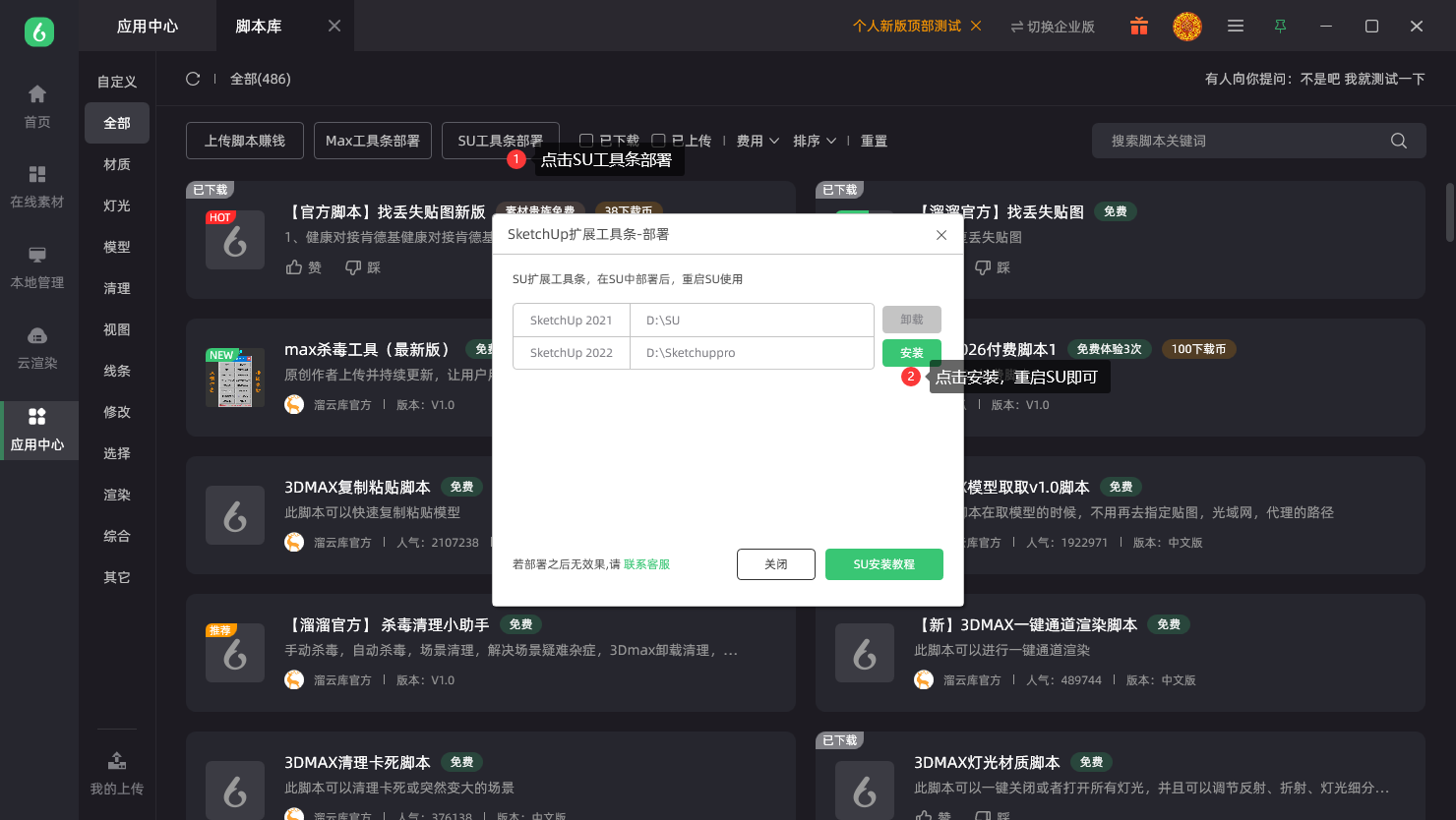Image resolution: width=1456 pixels, height=820 pixels.
Task: Click the max杀毒工具 NEW thumbnail
Action: click(x=235, y=378)
